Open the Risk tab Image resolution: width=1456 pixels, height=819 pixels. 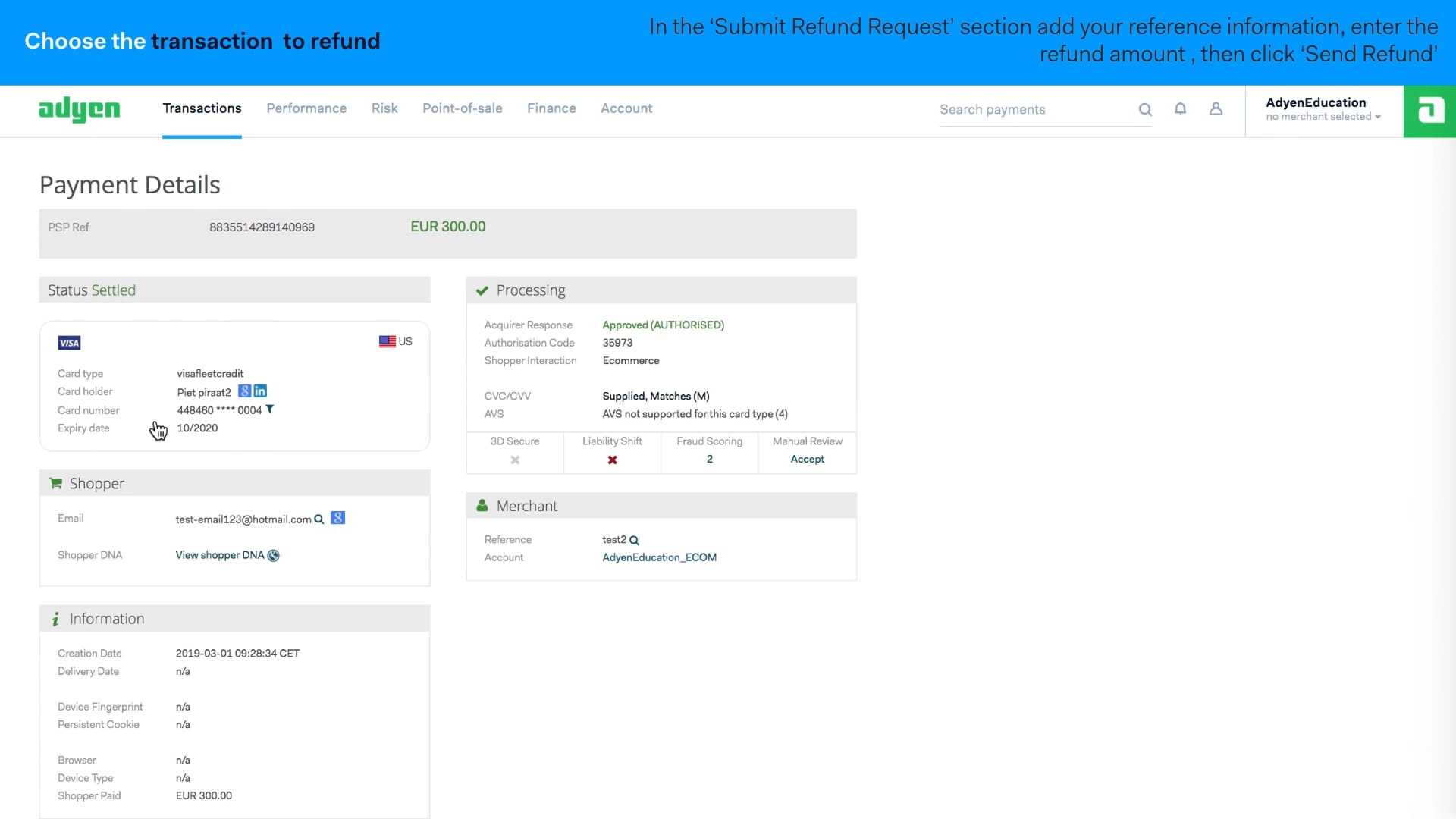tap(384, 108)
